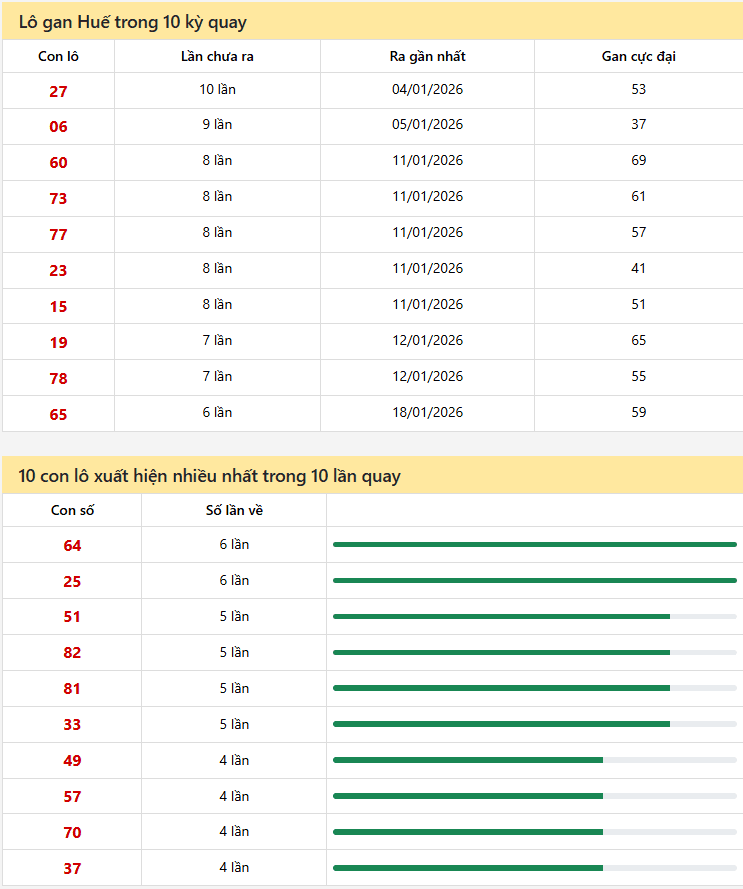Click the date 18/01/2026 for lô 65
The height and width of the screenshot is (889, 743).
tap(427, 412)
